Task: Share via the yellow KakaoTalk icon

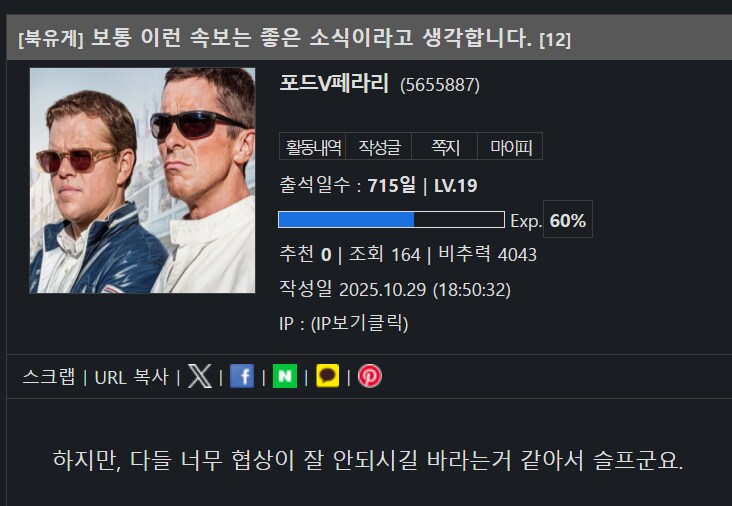Action: 328,376
